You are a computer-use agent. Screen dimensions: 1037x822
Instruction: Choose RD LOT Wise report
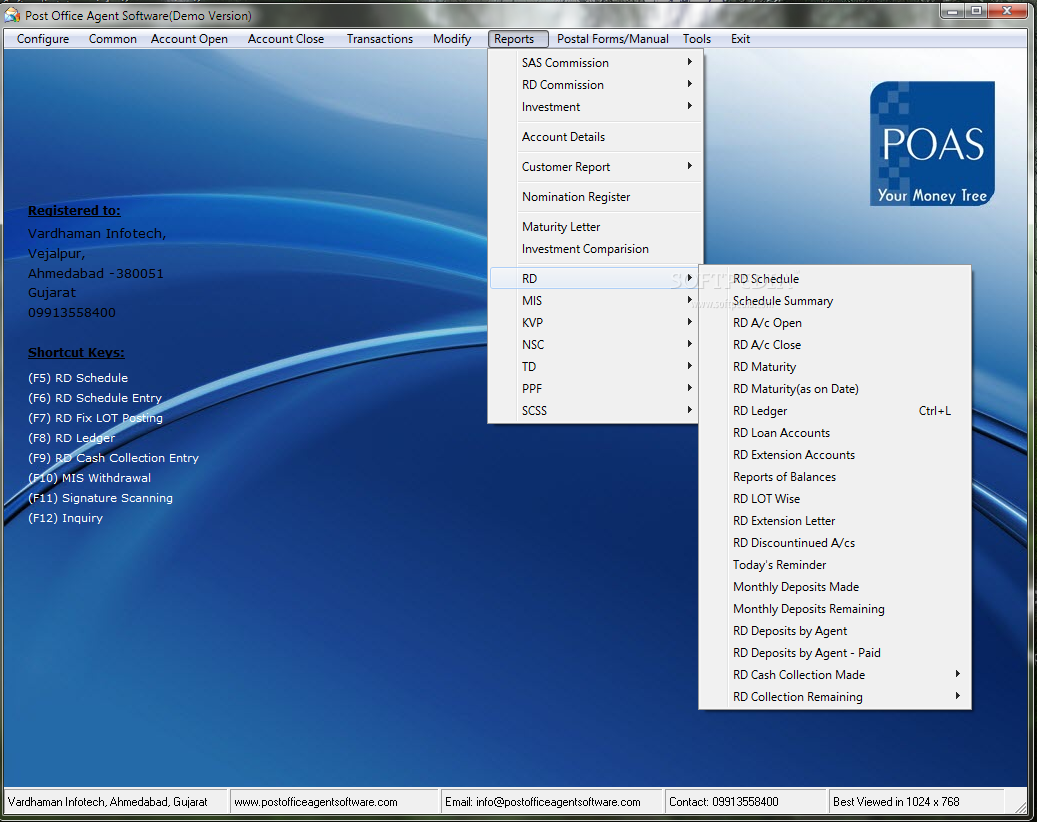point(835,498)
